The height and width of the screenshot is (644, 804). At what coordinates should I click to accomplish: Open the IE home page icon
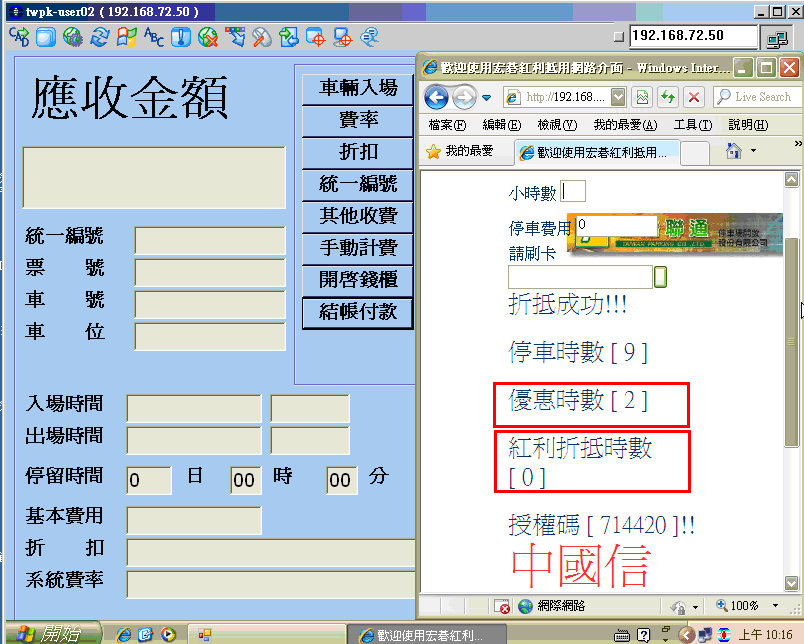click(x=733, y=151)
